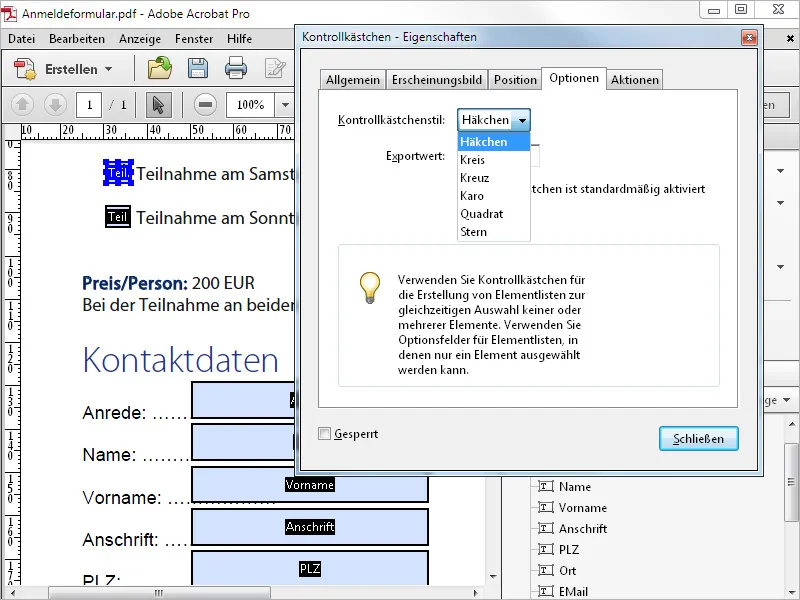Open the Anzeige menu
Viewport: 800px width, 600px height.
click(x=140, y=39)
